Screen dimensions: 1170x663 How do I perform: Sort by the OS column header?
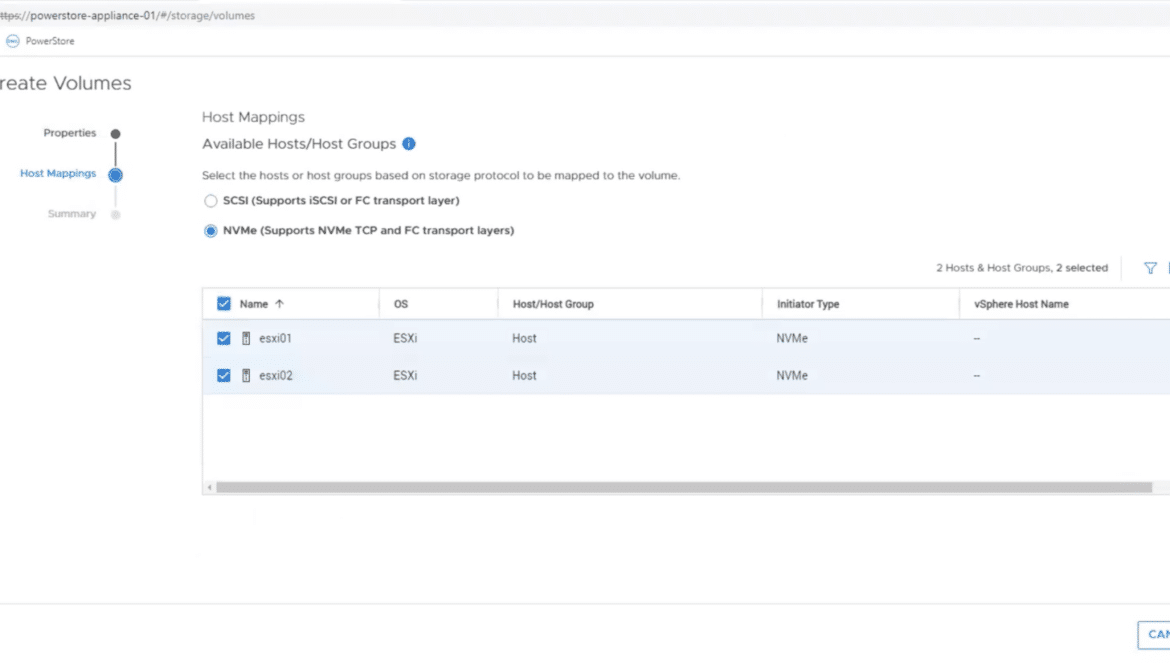point(401,304)
